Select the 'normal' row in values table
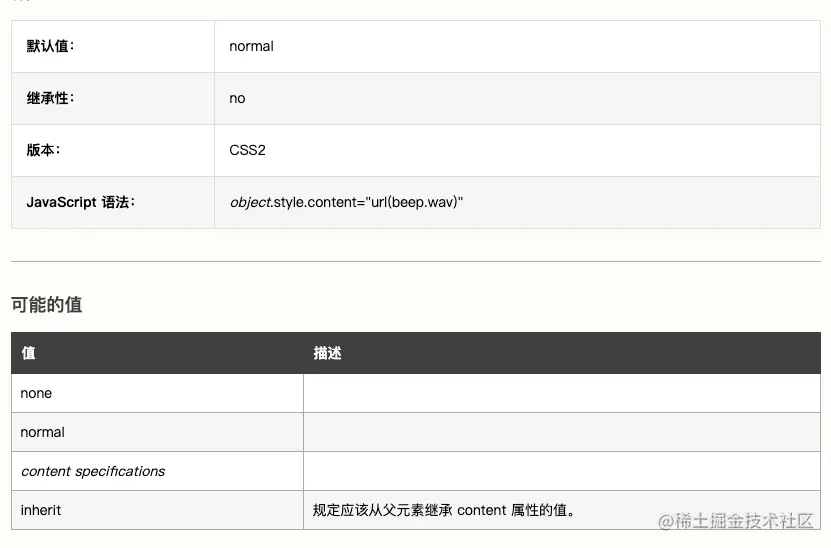The image size is (831, 548). (416, 432)
